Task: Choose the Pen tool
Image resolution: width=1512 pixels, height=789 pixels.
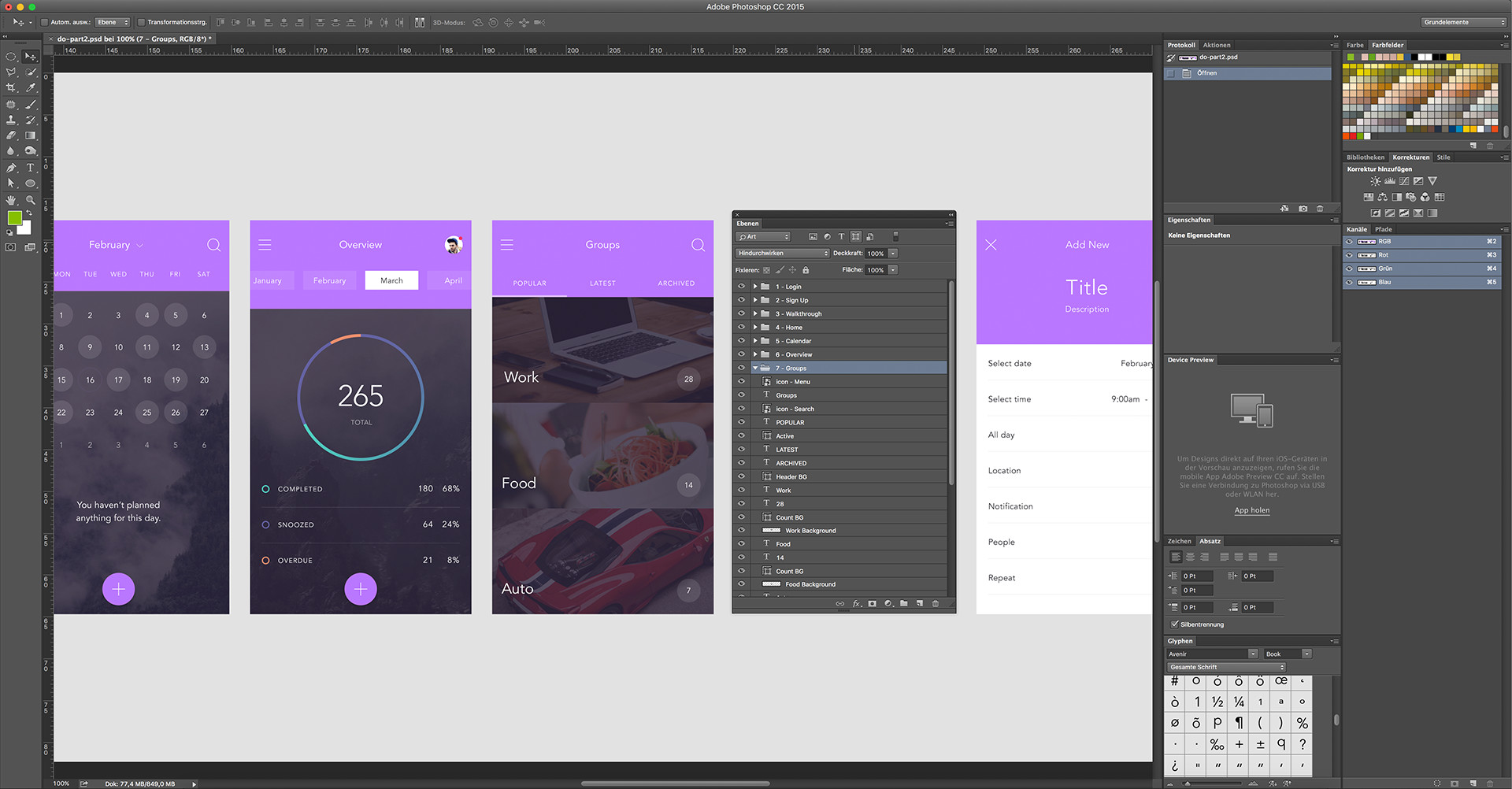Action: [11, 168]
